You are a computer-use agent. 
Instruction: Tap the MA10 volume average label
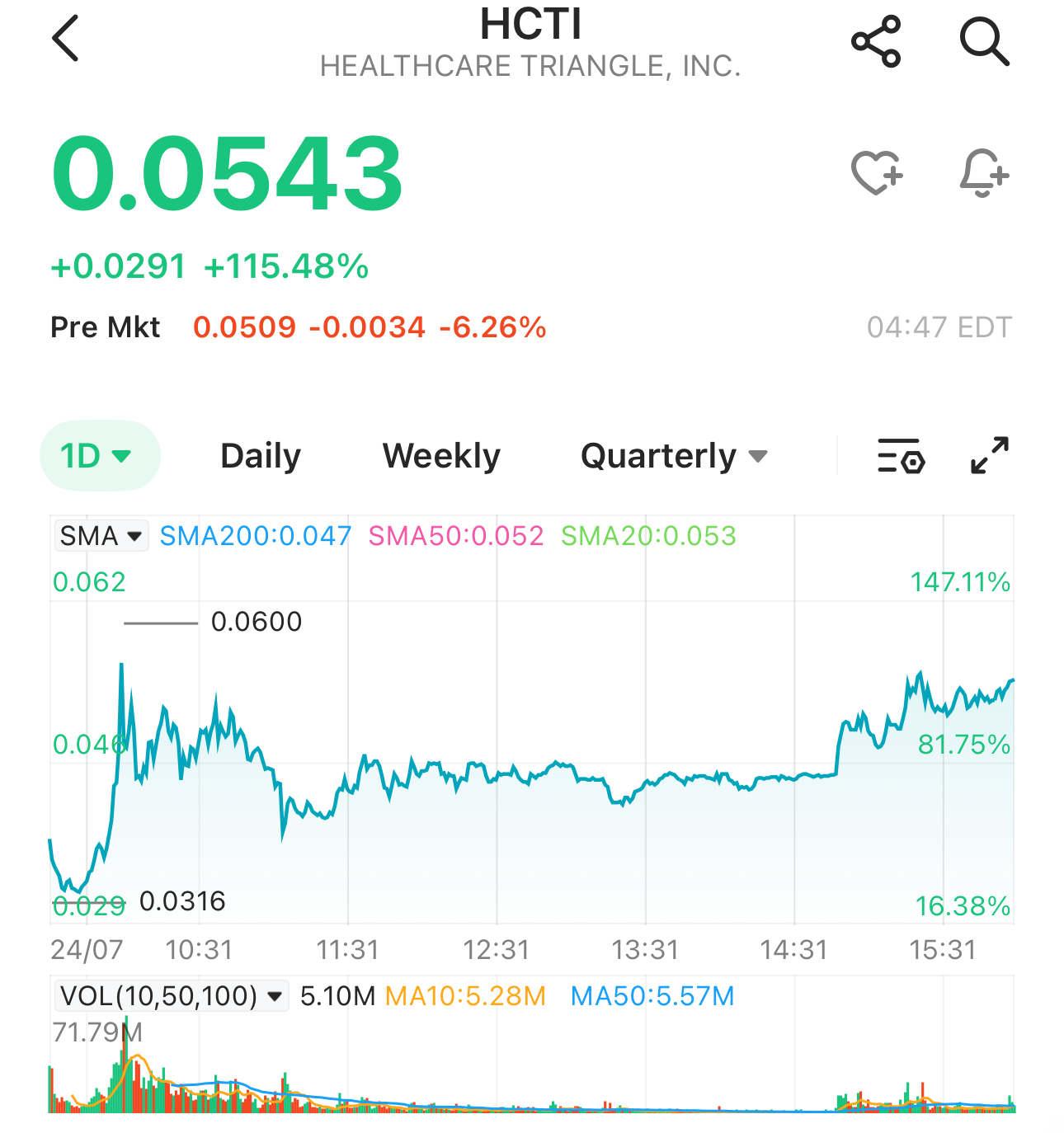(465, 996)
